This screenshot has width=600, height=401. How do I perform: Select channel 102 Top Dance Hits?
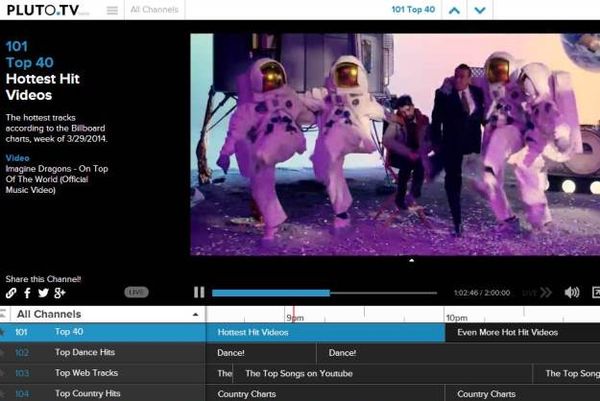click(103, 352)
